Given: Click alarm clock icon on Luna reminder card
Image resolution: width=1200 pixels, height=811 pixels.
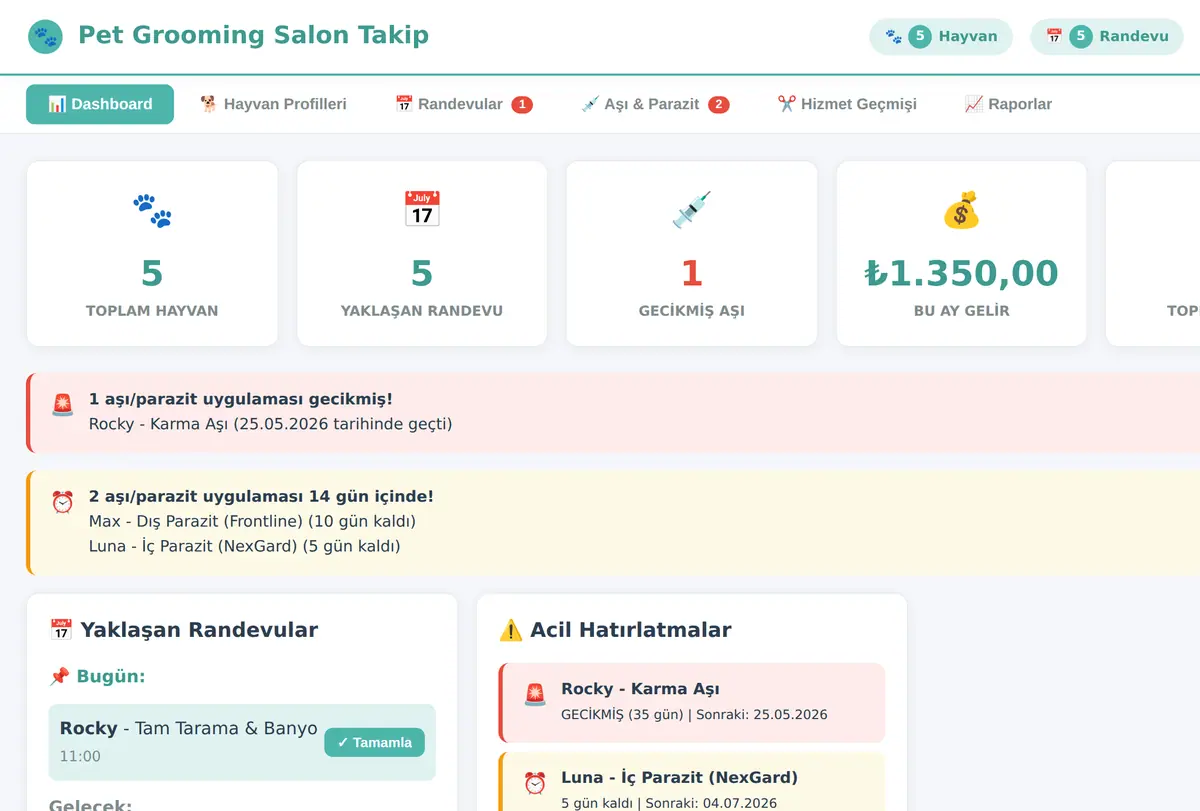Looking at the screenshot, I should click(535, 784).
